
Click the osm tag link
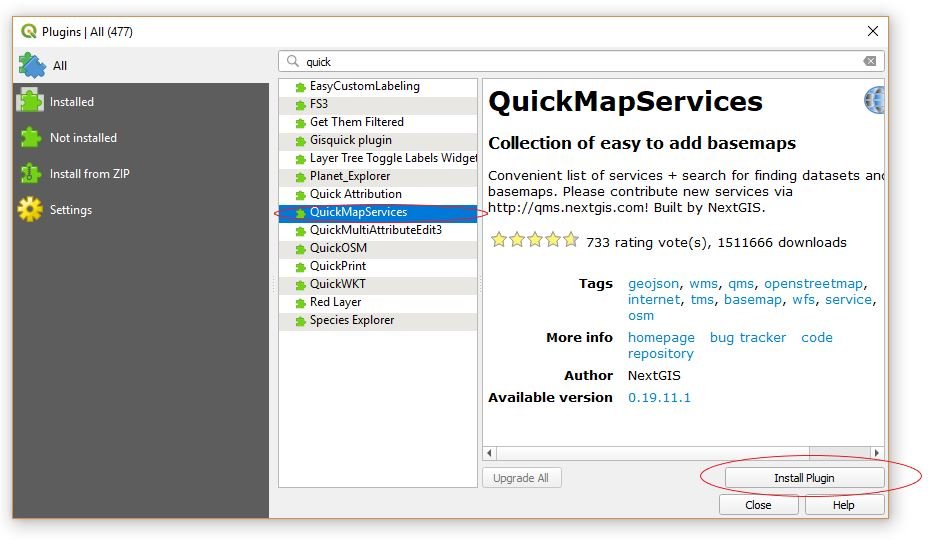(x=641, y=316)
